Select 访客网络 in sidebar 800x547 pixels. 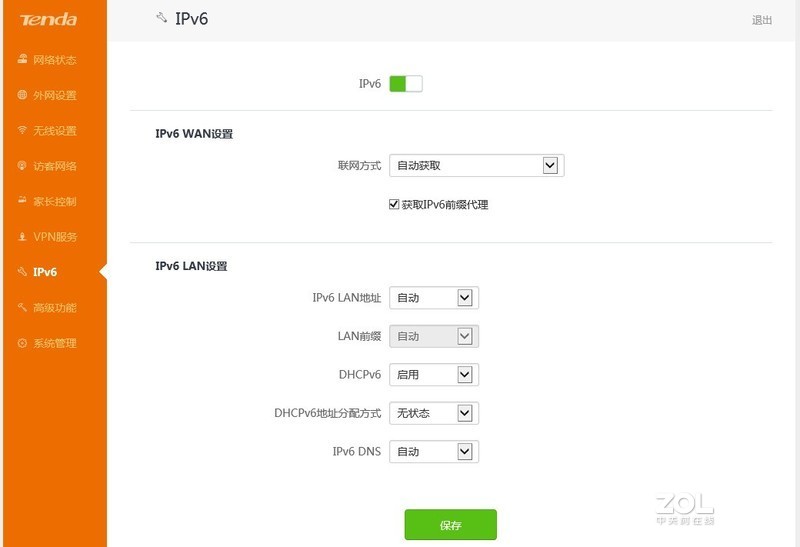pyautogui.click(x=55, y=166)
